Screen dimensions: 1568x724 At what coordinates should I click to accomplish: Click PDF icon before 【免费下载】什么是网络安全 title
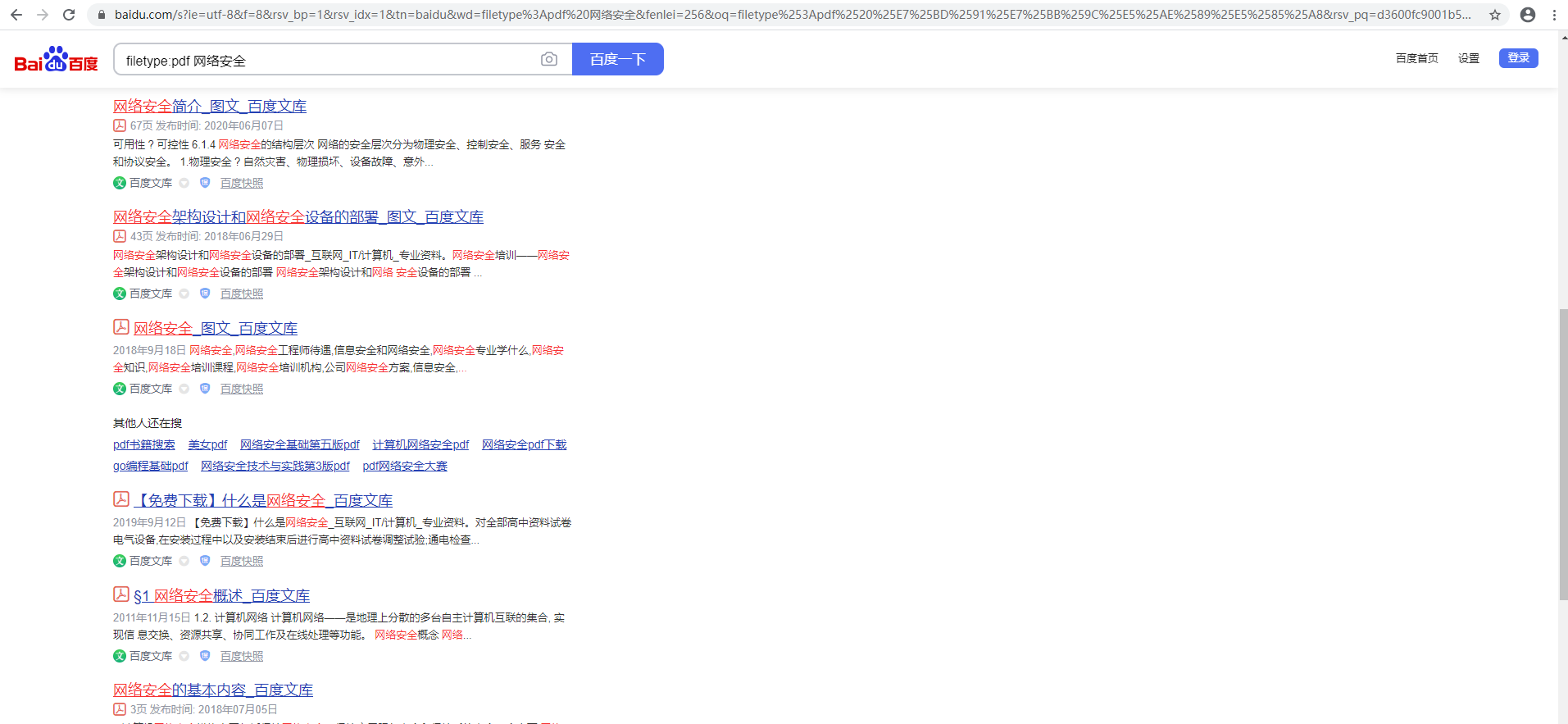click(x=121, y=499)
